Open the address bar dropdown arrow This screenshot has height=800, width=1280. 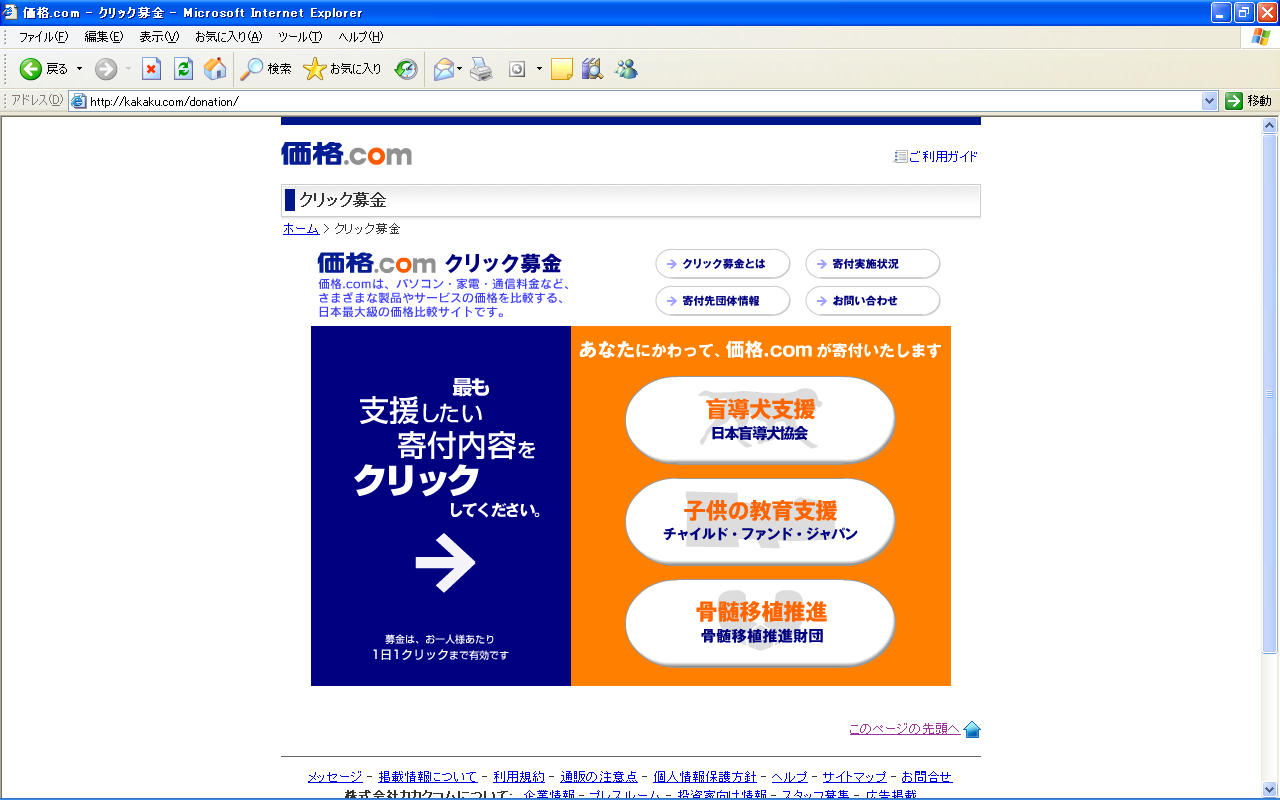(x=1209, y=101)
